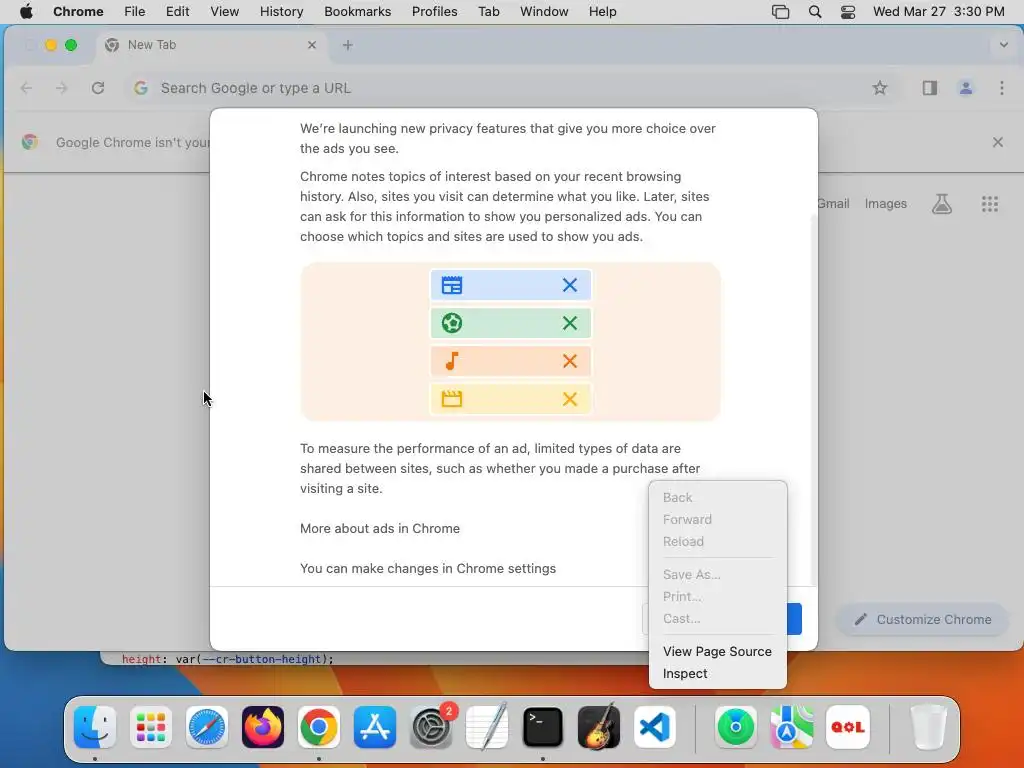Open the Google apps grid

tap(989, 204)
